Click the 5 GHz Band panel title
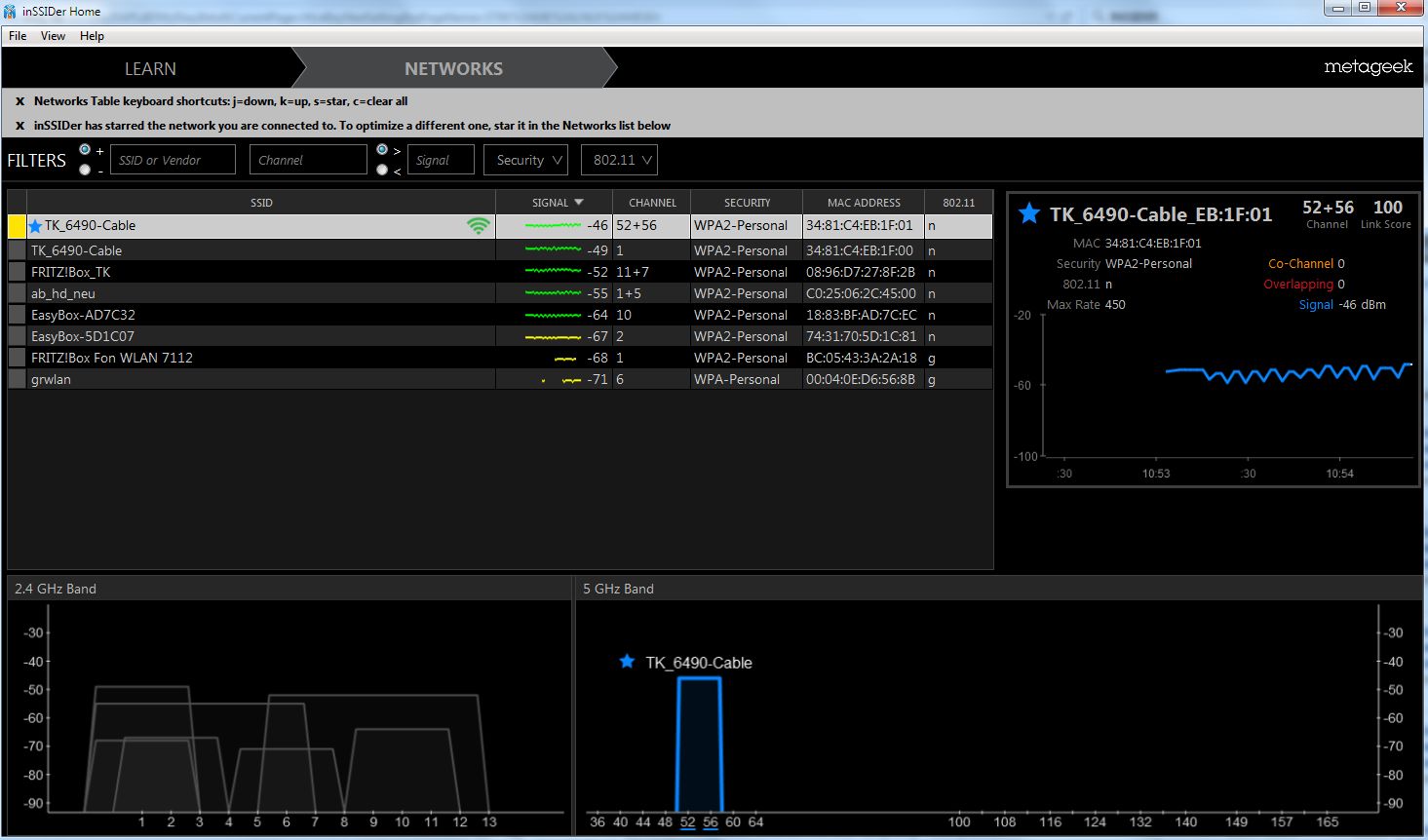Image resolution: width=1428 pixels, height=840 pixels. click(618, 589)
